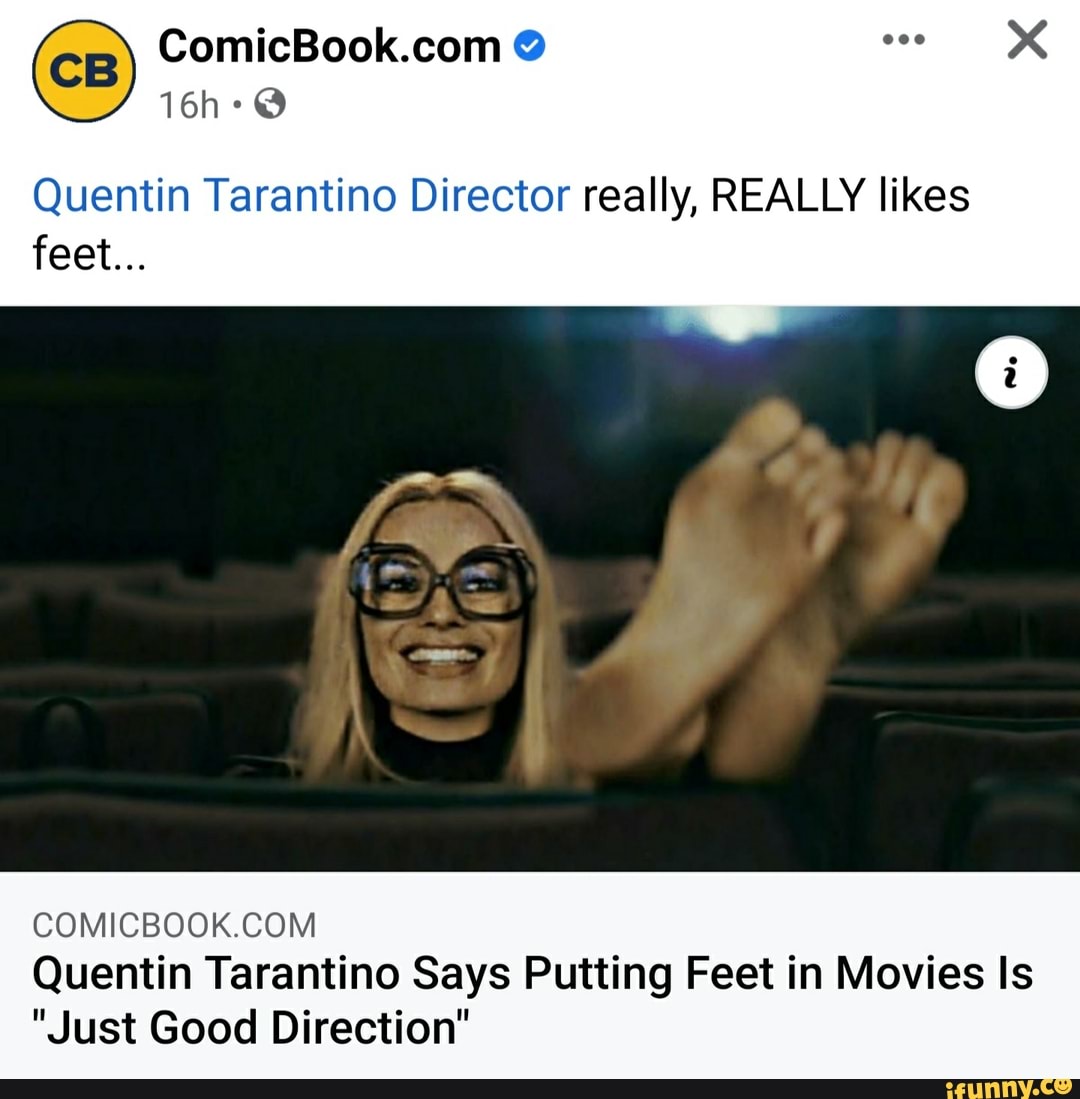
Task: Open the yellow CB profile avatar
Action: (x=84, y=71)
